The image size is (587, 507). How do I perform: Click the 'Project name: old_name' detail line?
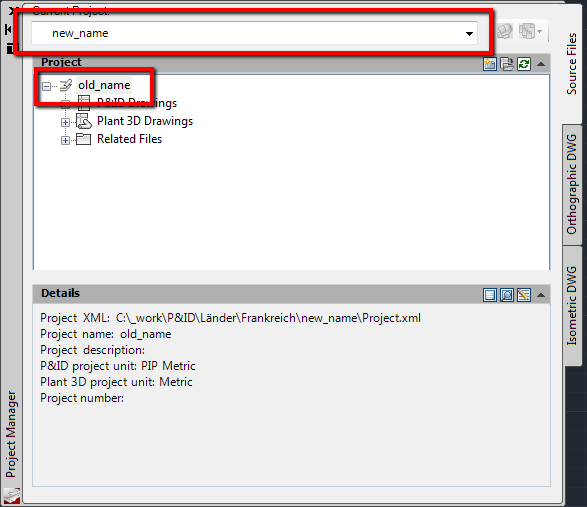click(106, 334)
